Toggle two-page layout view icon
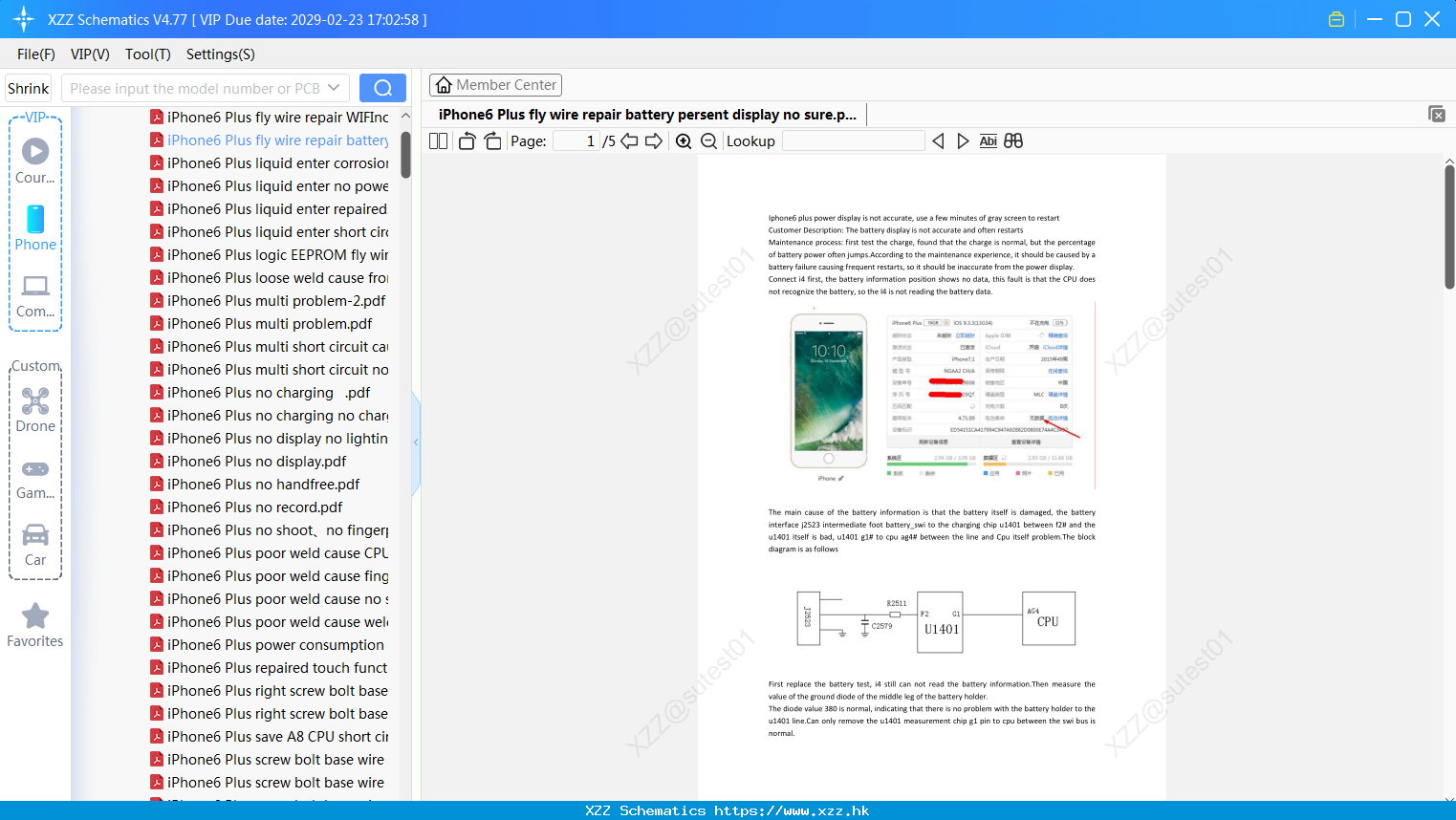The width and height of the screenshot is (1456, 820). (438, 140)
